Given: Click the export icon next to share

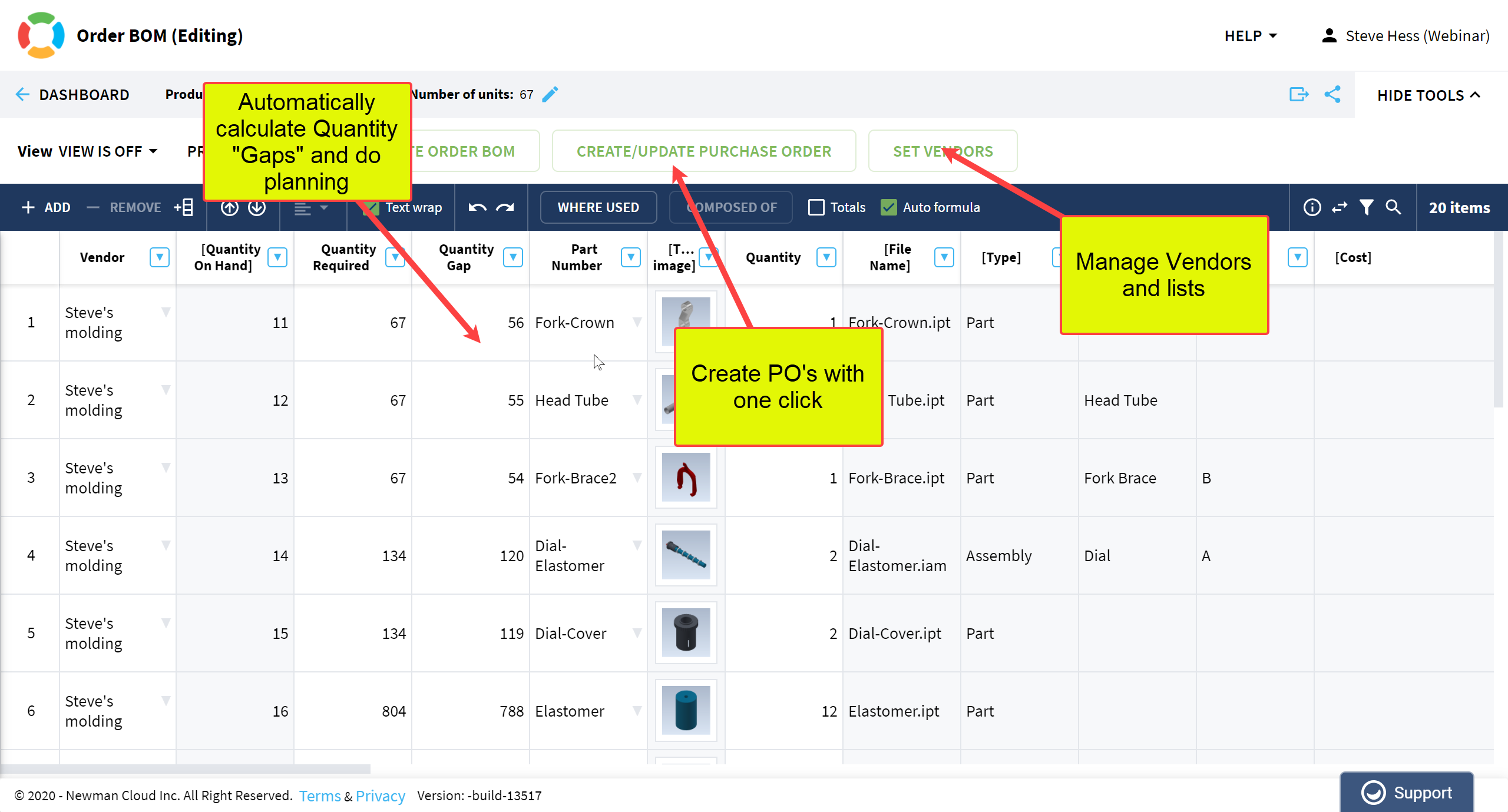Looking at the screenshot, I should pos(1298,94).
